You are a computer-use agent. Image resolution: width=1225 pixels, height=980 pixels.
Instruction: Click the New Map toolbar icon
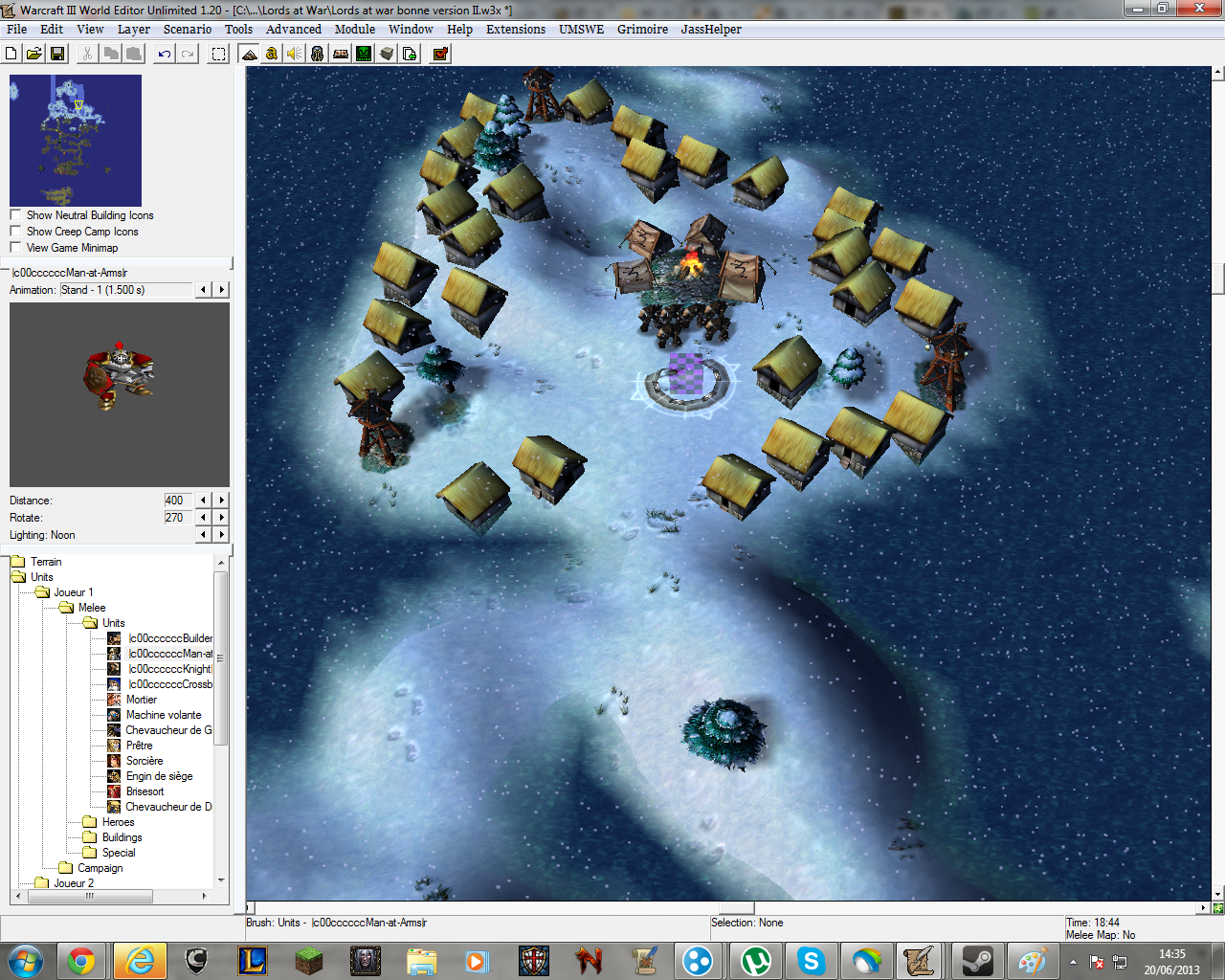[11, 54]
